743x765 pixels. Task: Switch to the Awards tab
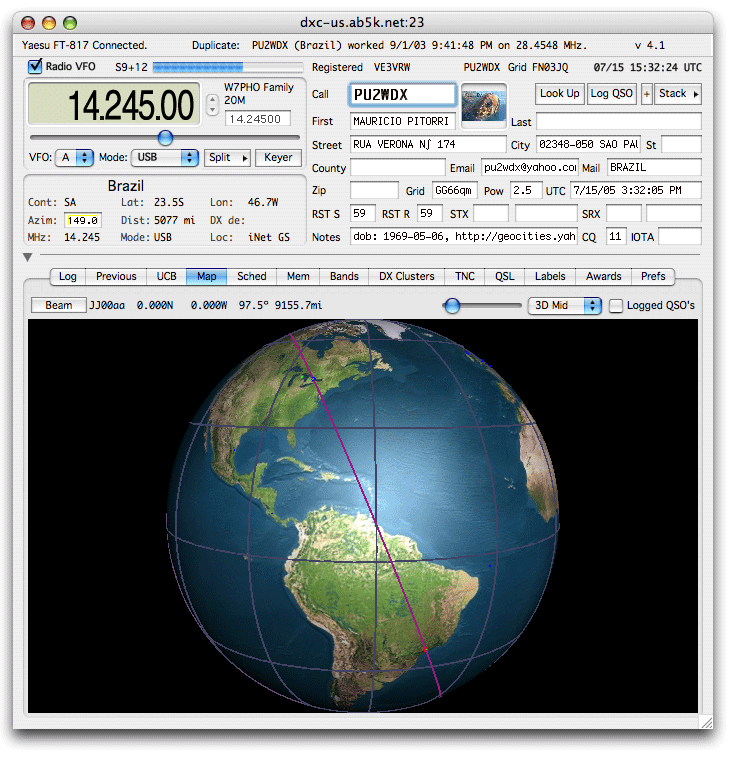pos(603,277)
